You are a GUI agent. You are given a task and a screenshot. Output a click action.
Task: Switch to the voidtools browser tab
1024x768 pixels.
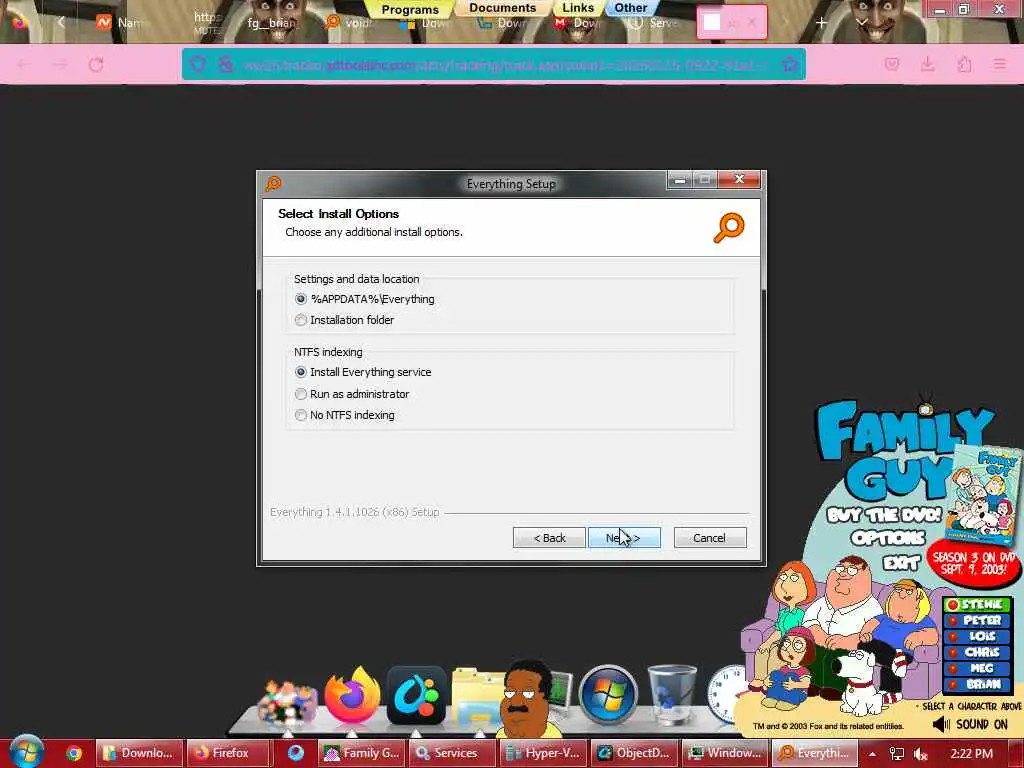pos(349,23)
